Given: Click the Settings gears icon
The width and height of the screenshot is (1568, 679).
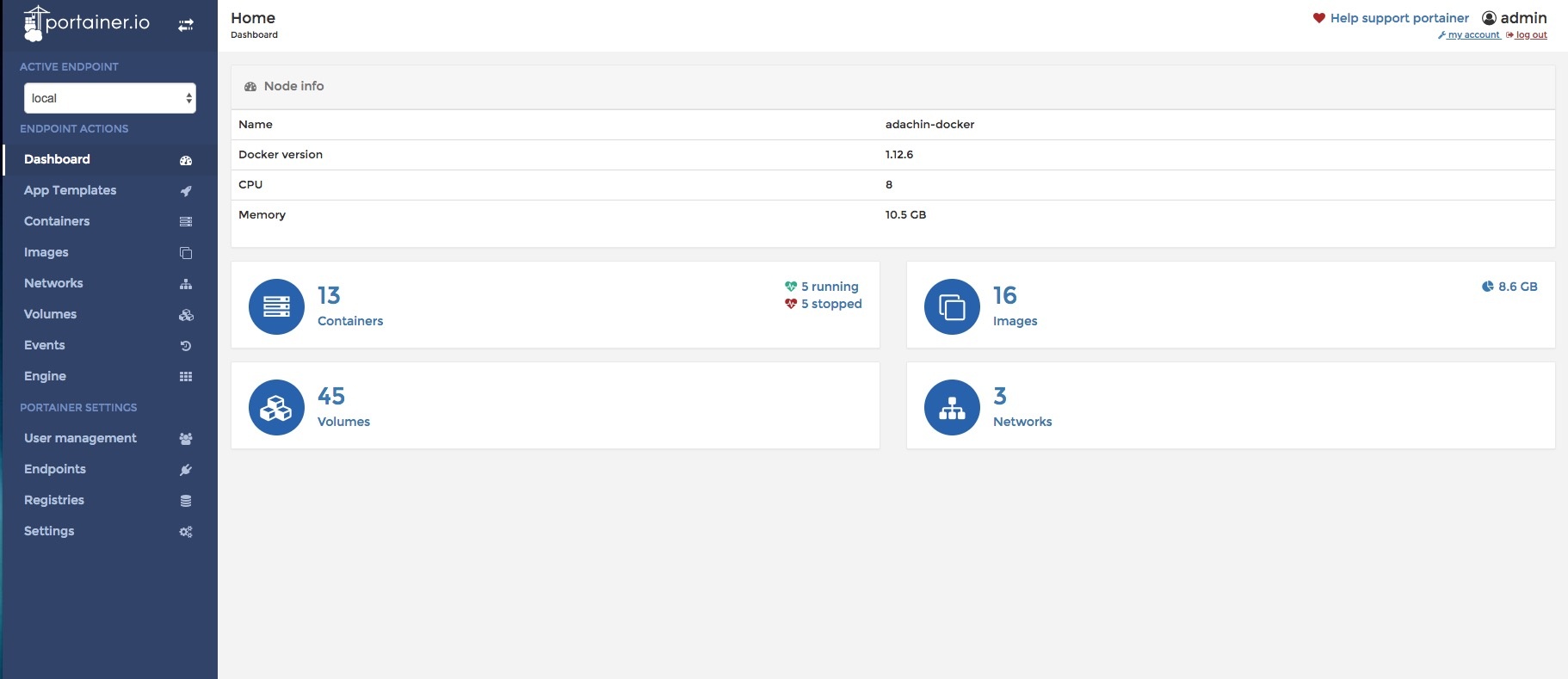Looking at the screenshot, I should pos(186,532).
